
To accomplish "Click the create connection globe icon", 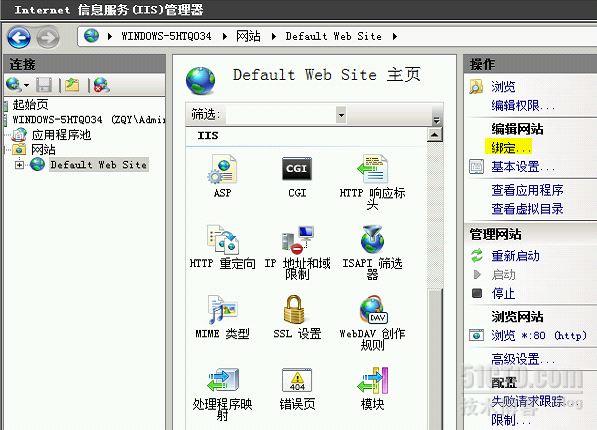I will pos(14,85).
